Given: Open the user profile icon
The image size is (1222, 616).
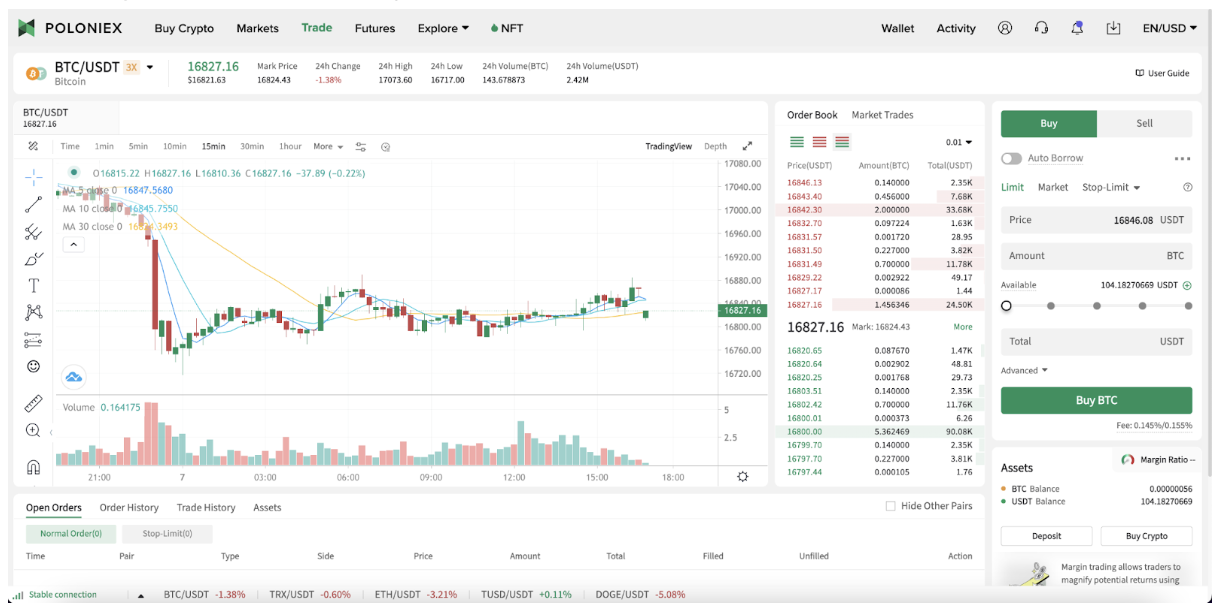Looking at the screenshot, I should (x=1005, y=28).
